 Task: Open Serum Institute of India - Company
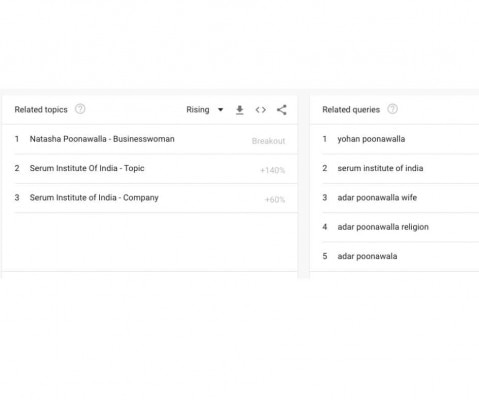point(94,198)
